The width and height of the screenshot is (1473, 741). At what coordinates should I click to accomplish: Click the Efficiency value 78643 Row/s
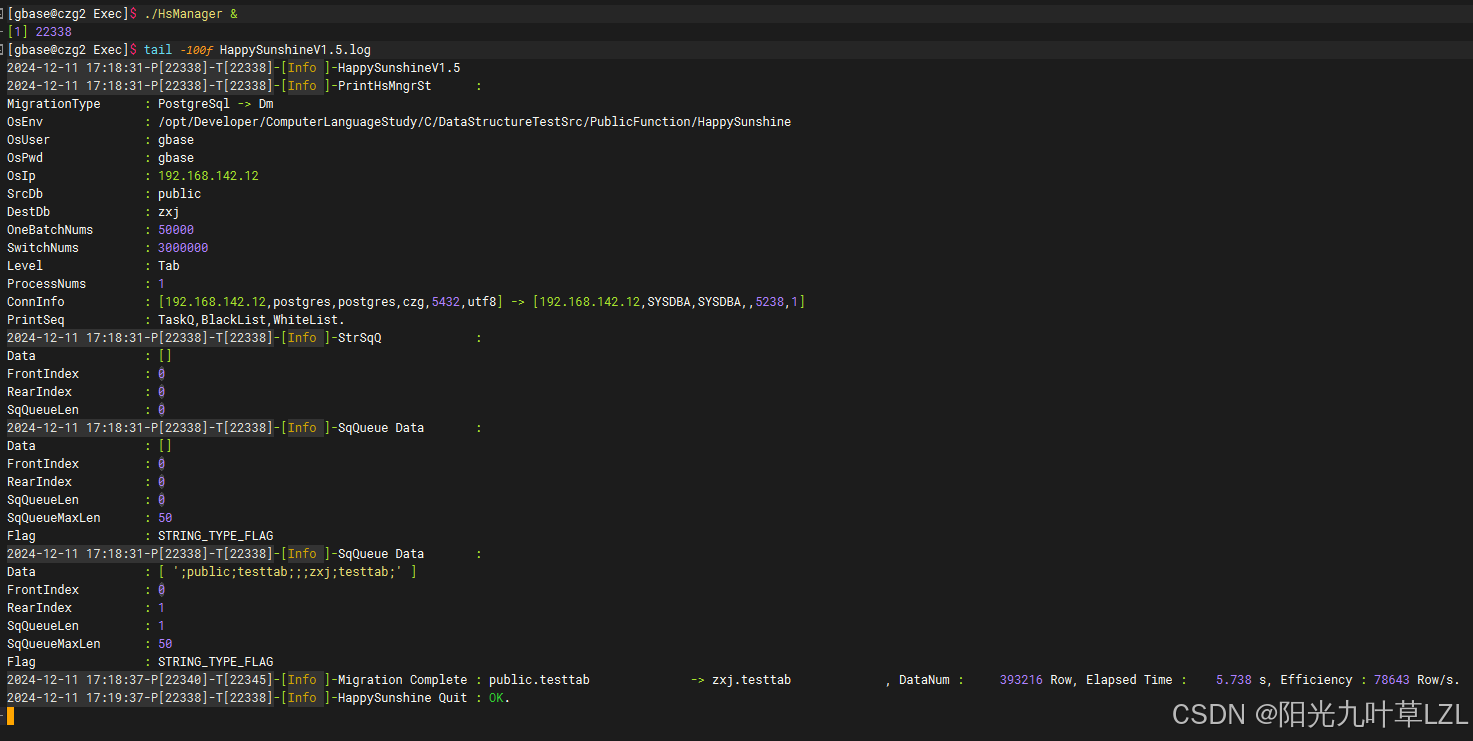coord(1417,680)
